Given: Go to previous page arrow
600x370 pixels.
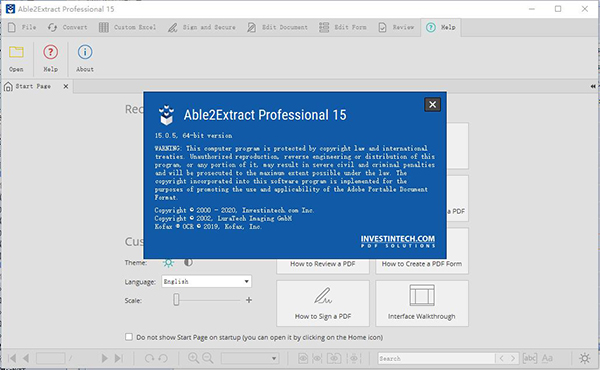Looking at the screenshot, I should click(x=26, y=358).
